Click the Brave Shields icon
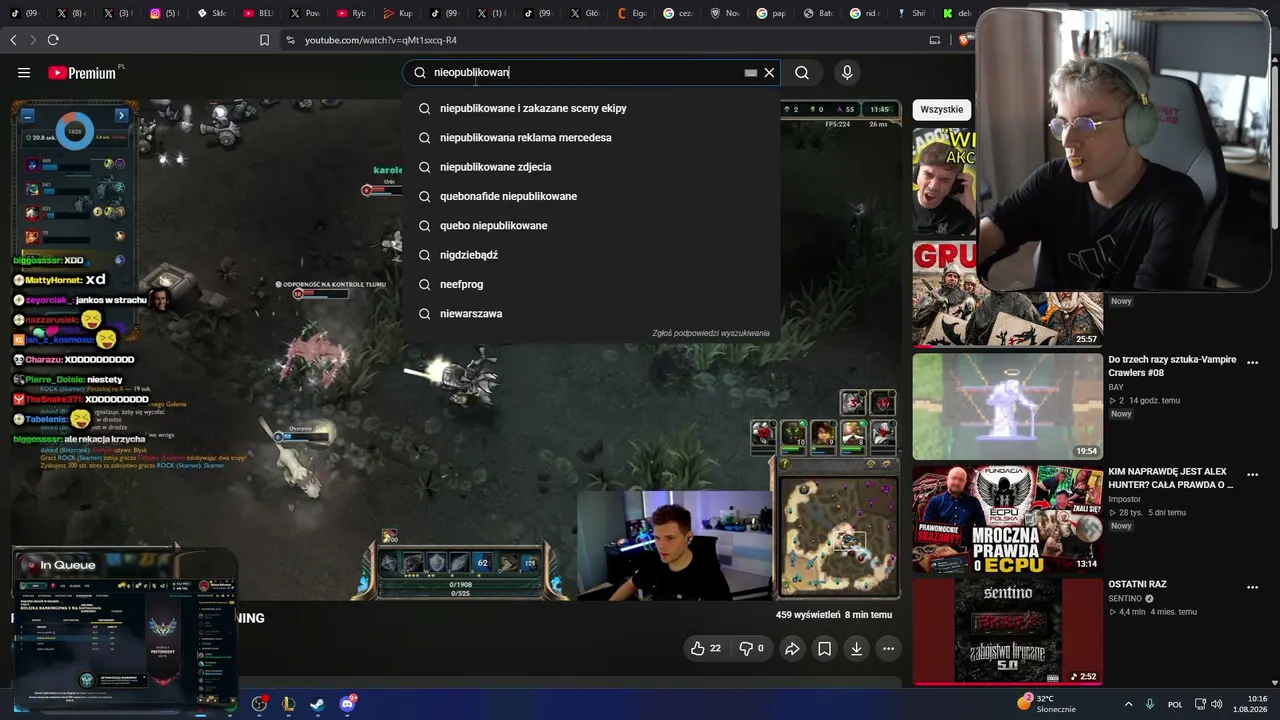 pyautogui.click(x=964, y=40)
